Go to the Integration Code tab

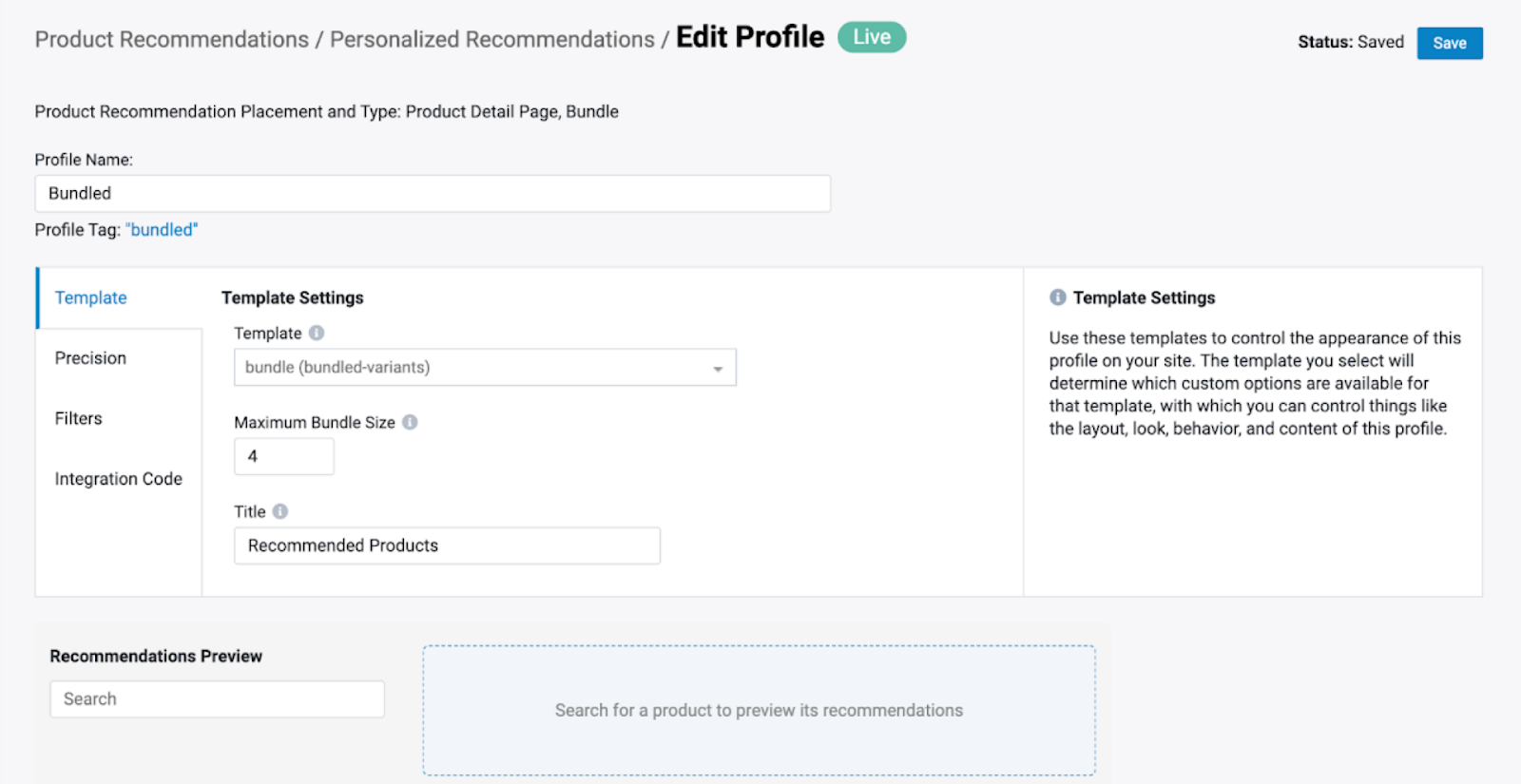118,479
